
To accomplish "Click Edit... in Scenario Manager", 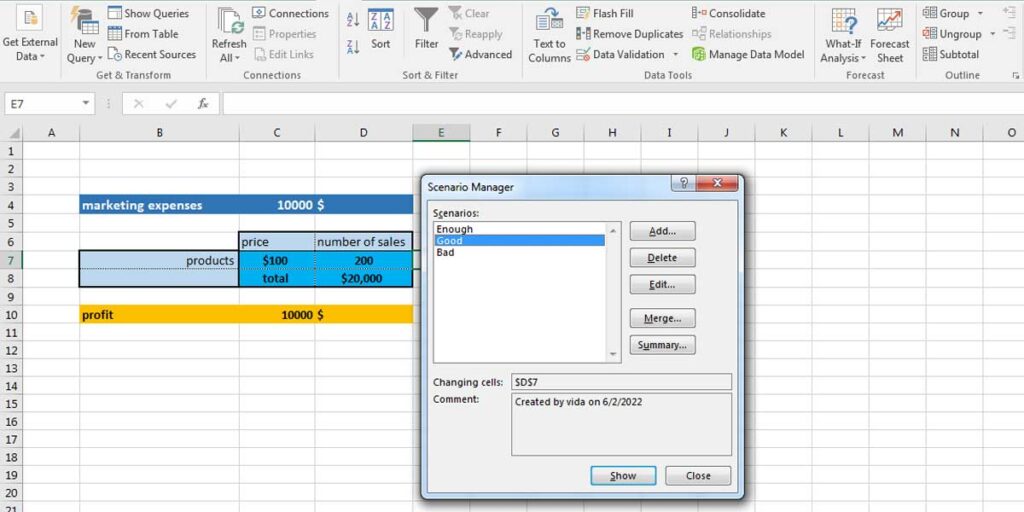I will (x=662, y=285).
